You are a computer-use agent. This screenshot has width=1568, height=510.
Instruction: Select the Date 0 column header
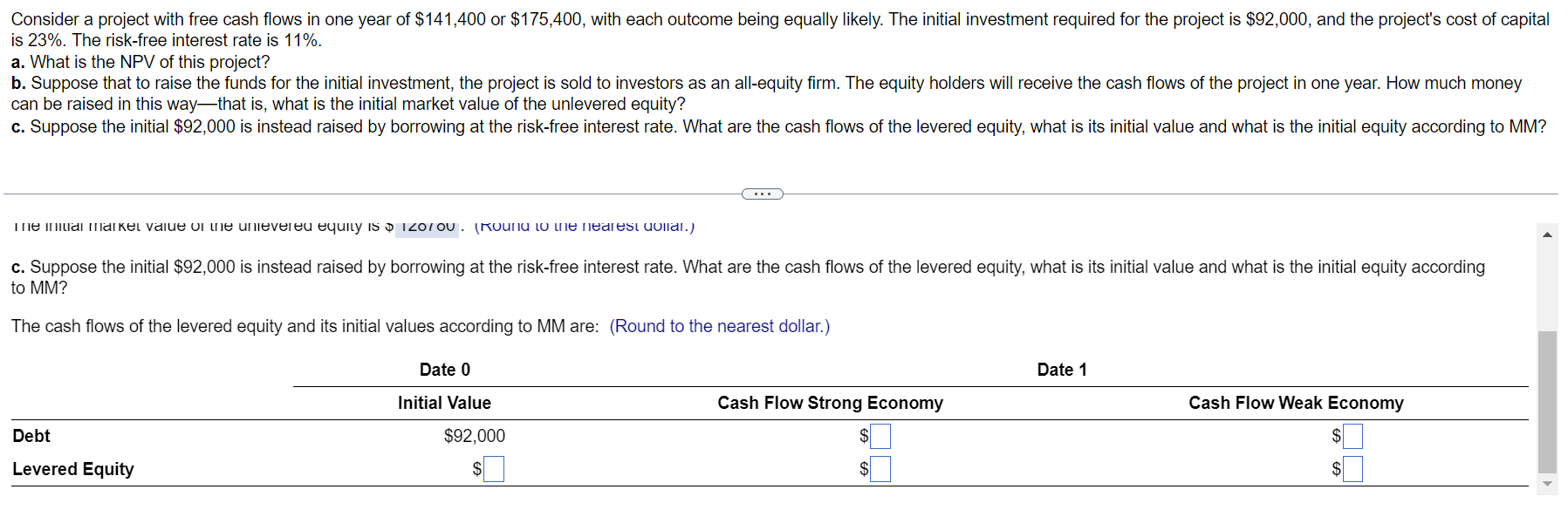pyautogui.click(x=444, y=369)
